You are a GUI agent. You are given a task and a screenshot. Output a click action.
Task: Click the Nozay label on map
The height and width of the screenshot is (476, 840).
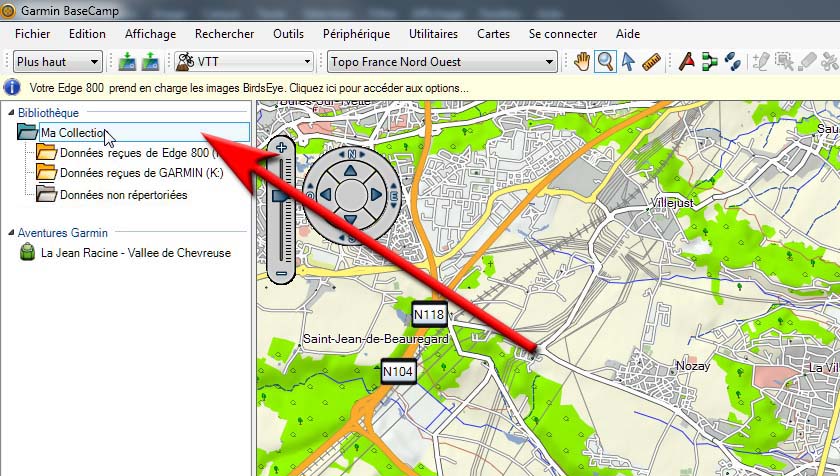tap(693, 366)
